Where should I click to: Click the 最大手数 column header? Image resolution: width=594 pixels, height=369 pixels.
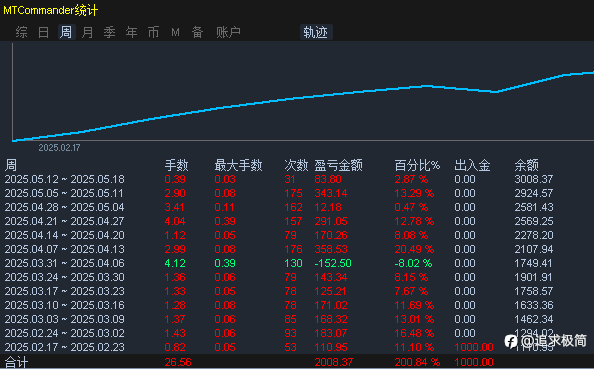pyautogui.click(x=238, y=165)
